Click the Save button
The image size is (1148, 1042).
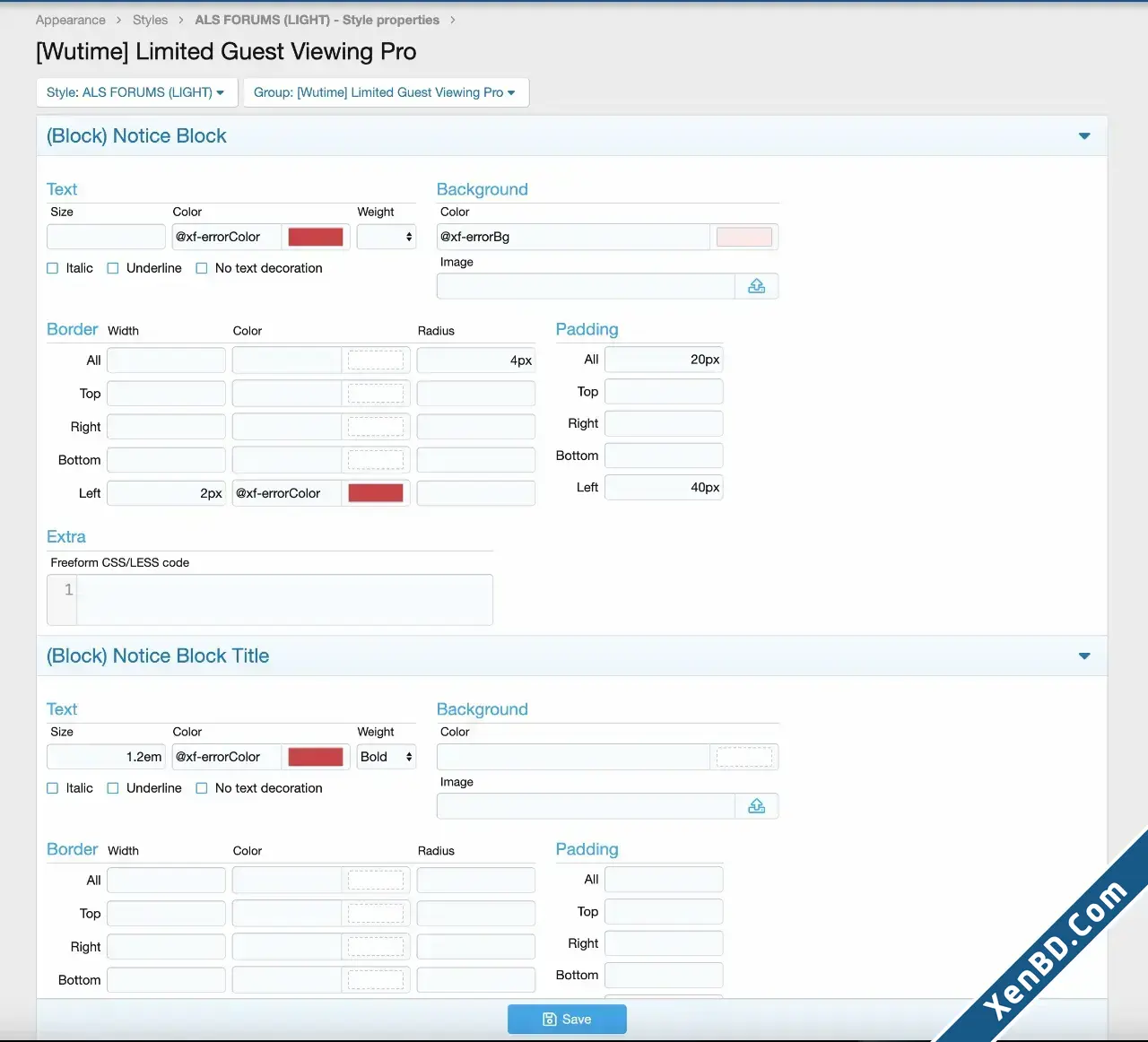[x=567, y=1020]
